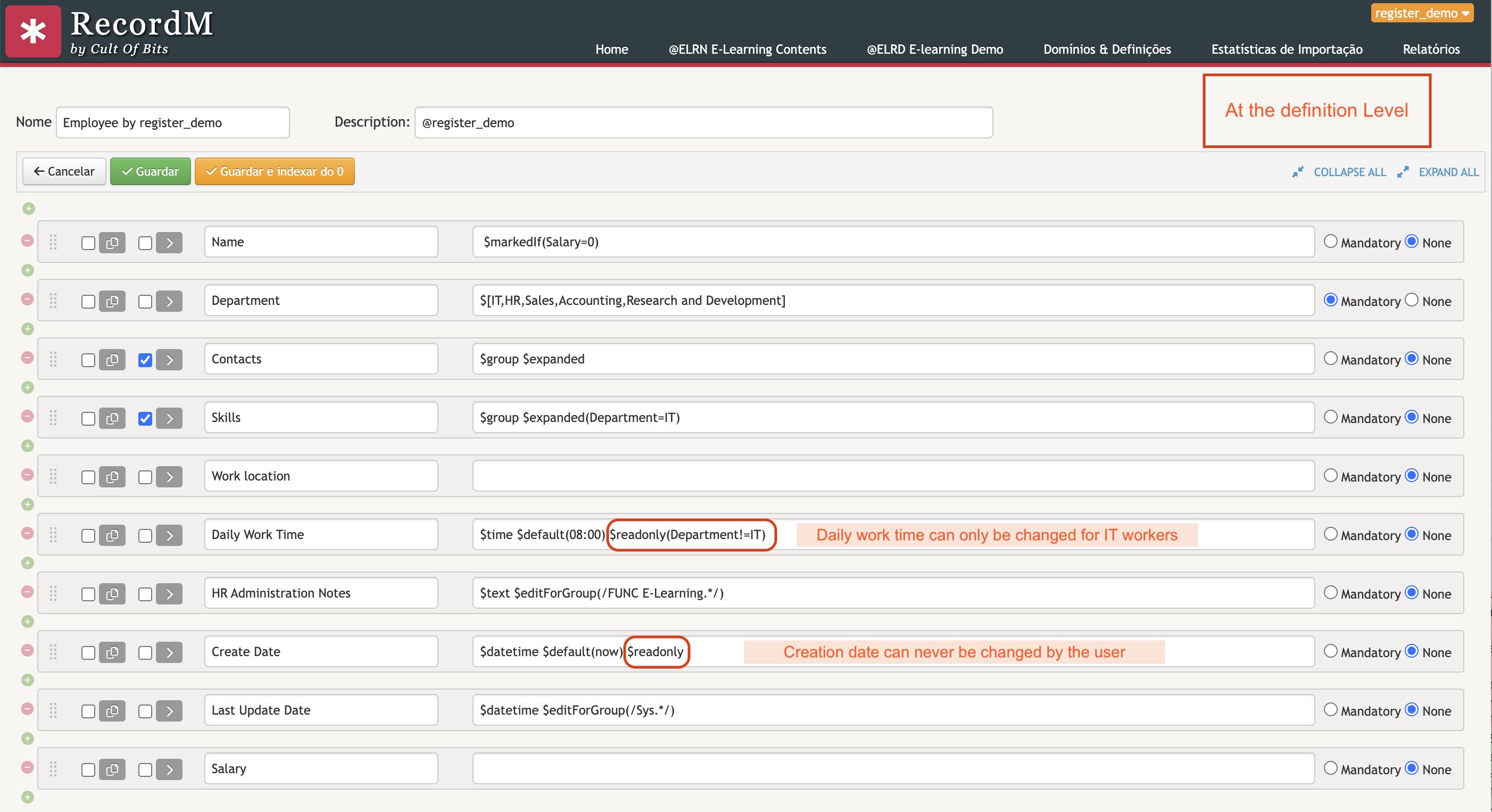Click the drag handle of the Salary row
Viewport: 1492px width, 812px height.
pos(53,768)
